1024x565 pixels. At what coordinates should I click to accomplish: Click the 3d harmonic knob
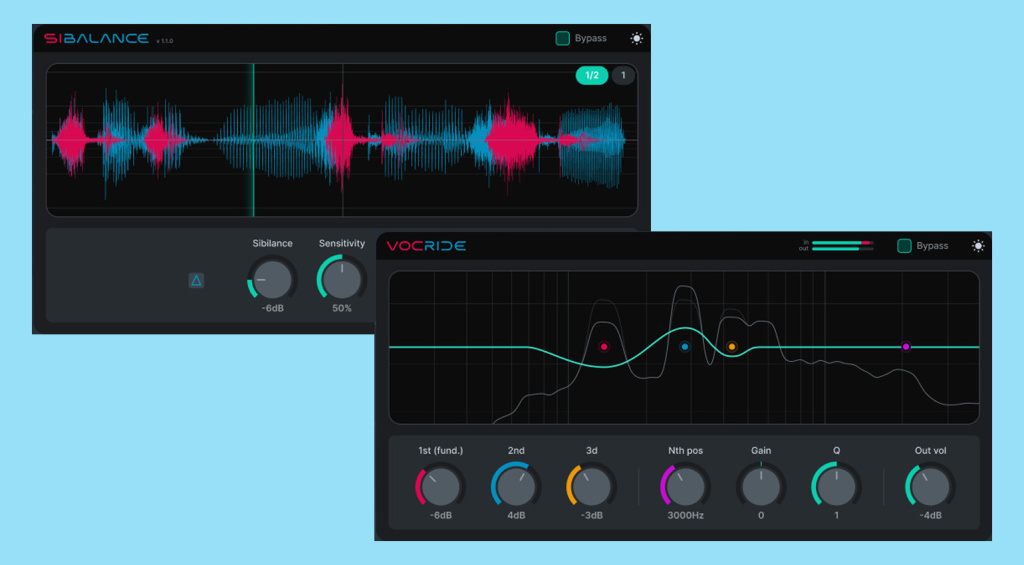point(591,486)
